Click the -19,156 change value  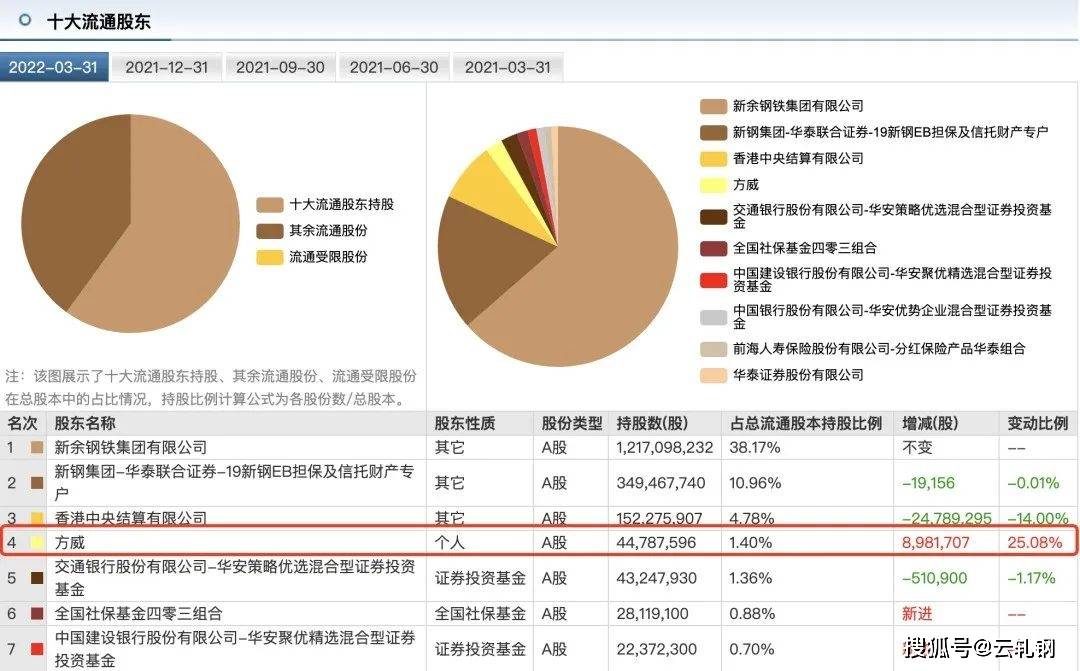click(x=928, y=483)
